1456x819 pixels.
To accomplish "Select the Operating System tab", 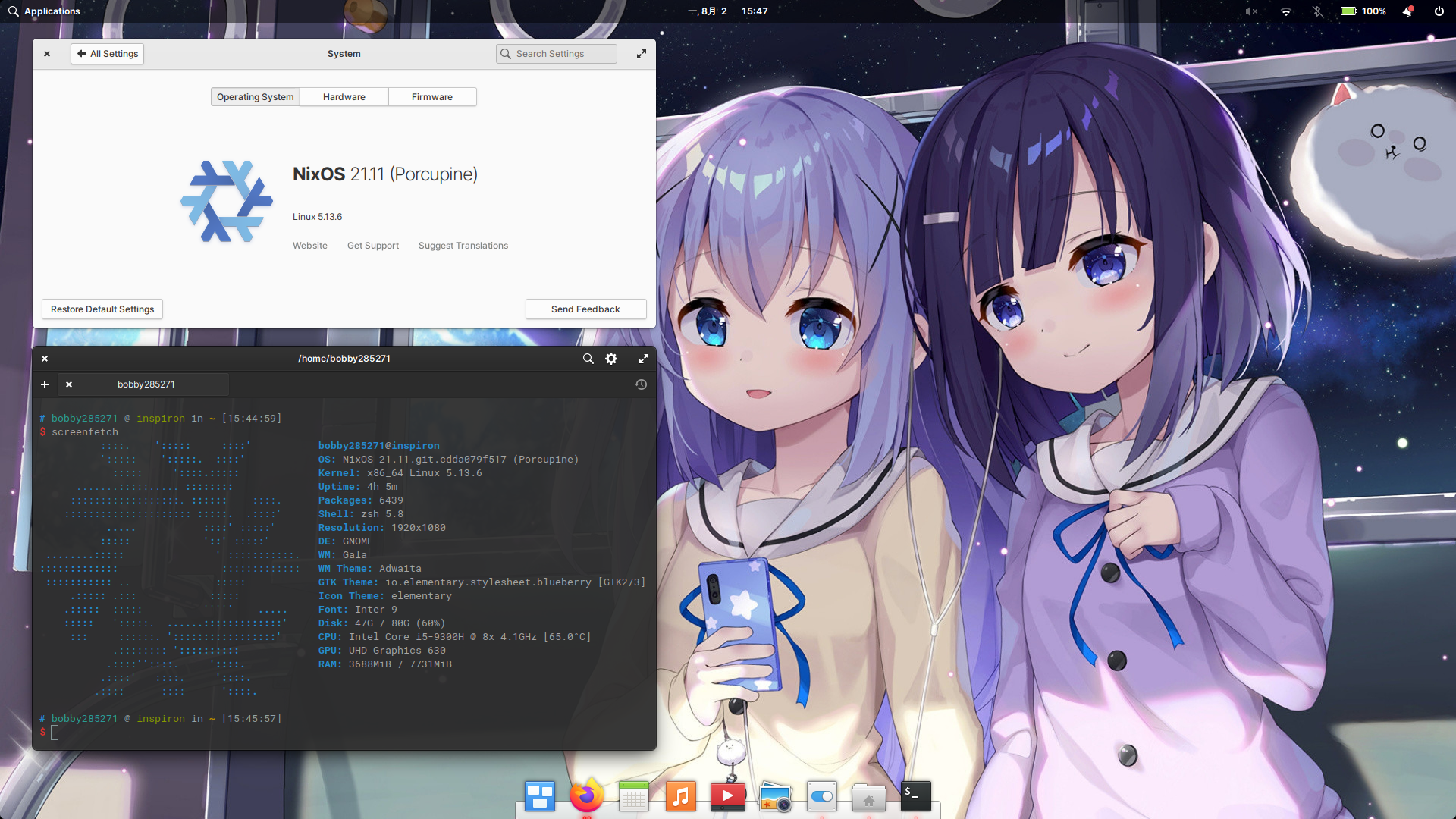I will pyautogui.click(x=255, y=97).
